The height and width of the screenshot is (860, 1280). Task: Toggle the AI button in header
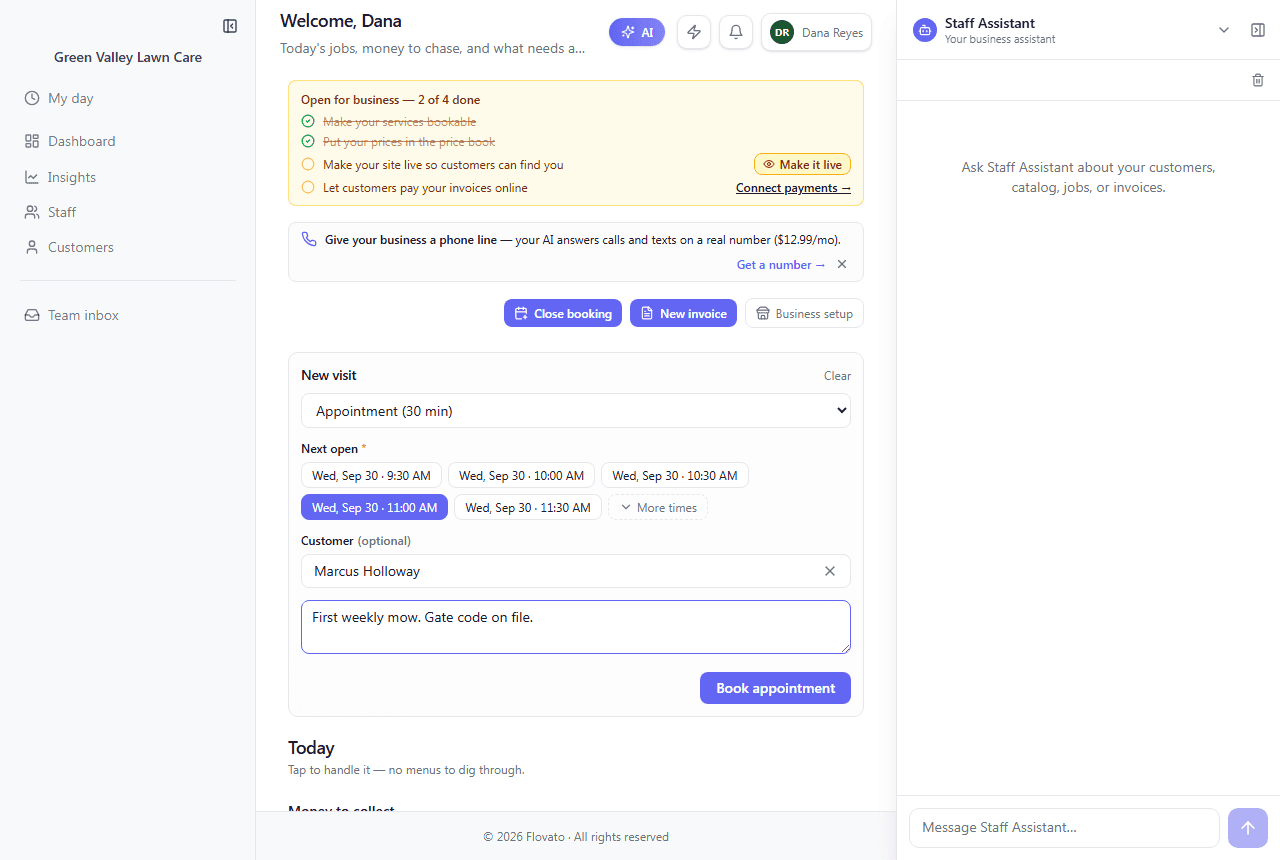637,32
